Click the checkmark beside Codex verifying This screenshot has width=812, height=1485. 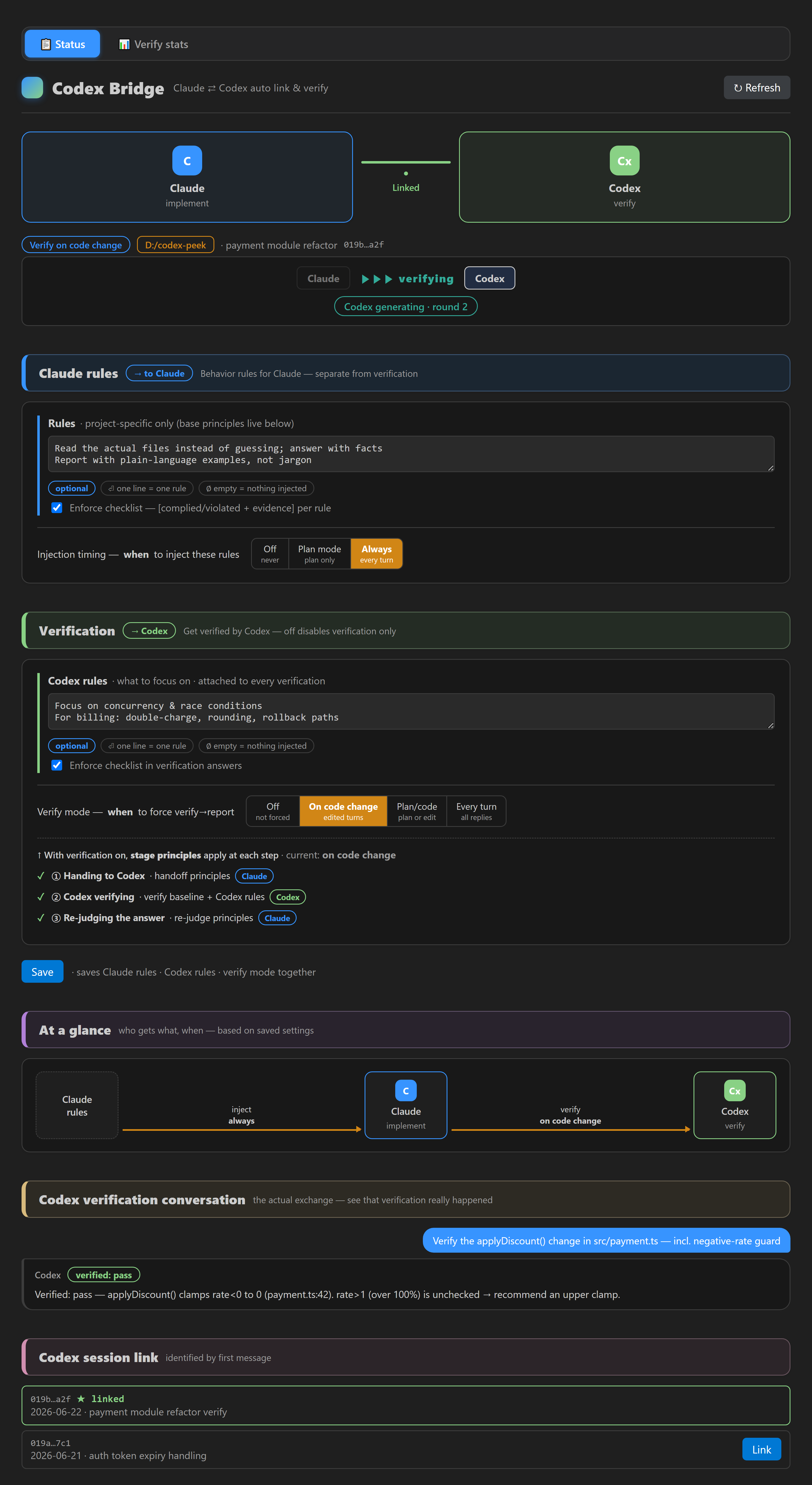pyautogui.click(x=41, y=898)
